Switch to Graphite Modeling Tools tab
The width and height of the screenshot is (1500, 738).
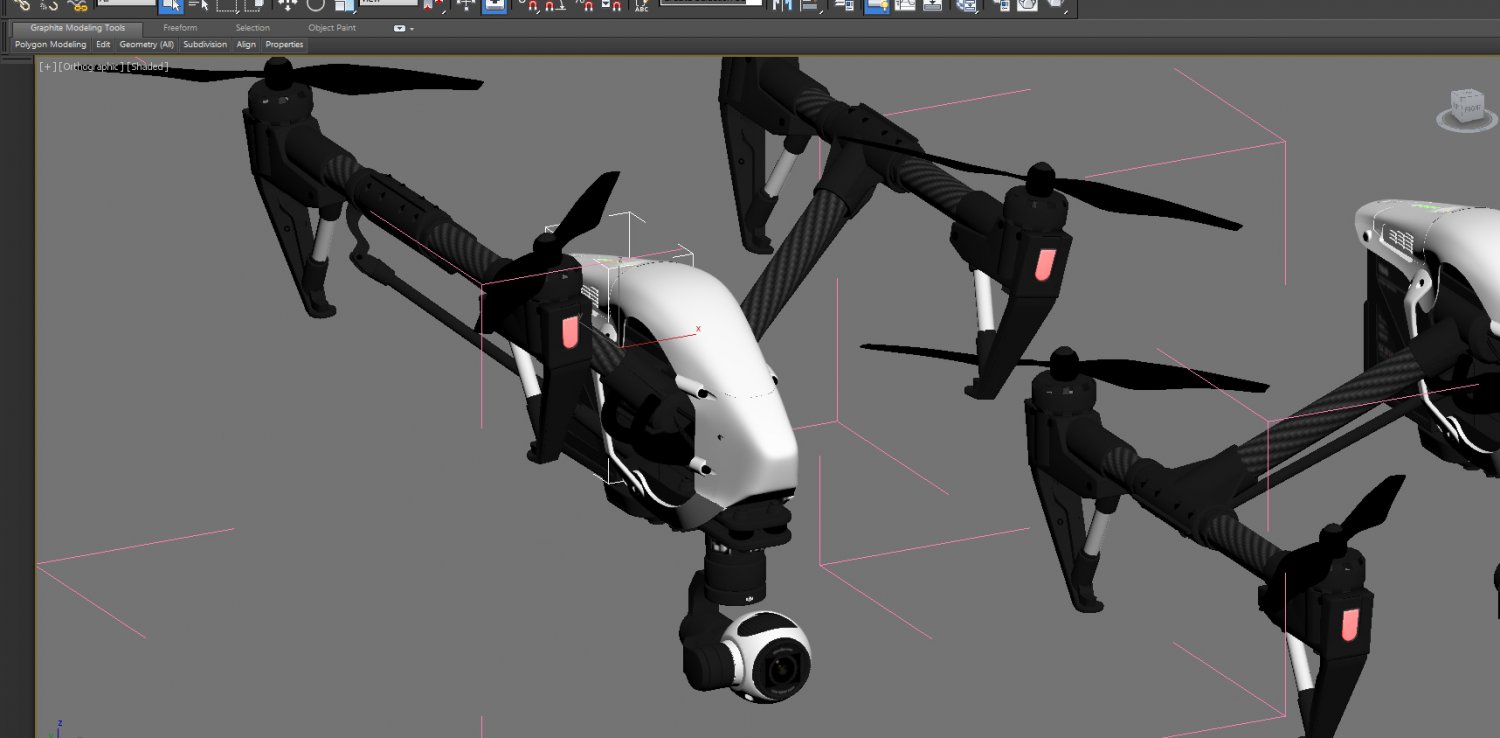pos(77,28)
